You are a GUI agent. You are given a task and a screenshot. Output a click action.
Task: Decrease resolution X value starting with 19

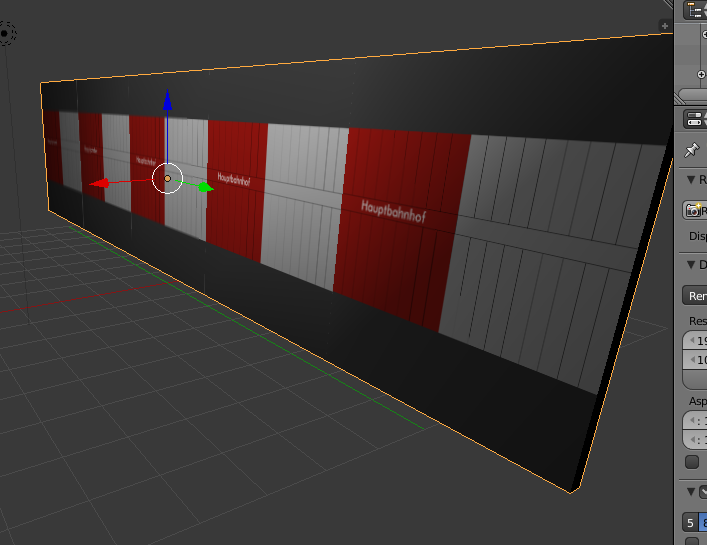pyautogui.click(x=692, y=340)
